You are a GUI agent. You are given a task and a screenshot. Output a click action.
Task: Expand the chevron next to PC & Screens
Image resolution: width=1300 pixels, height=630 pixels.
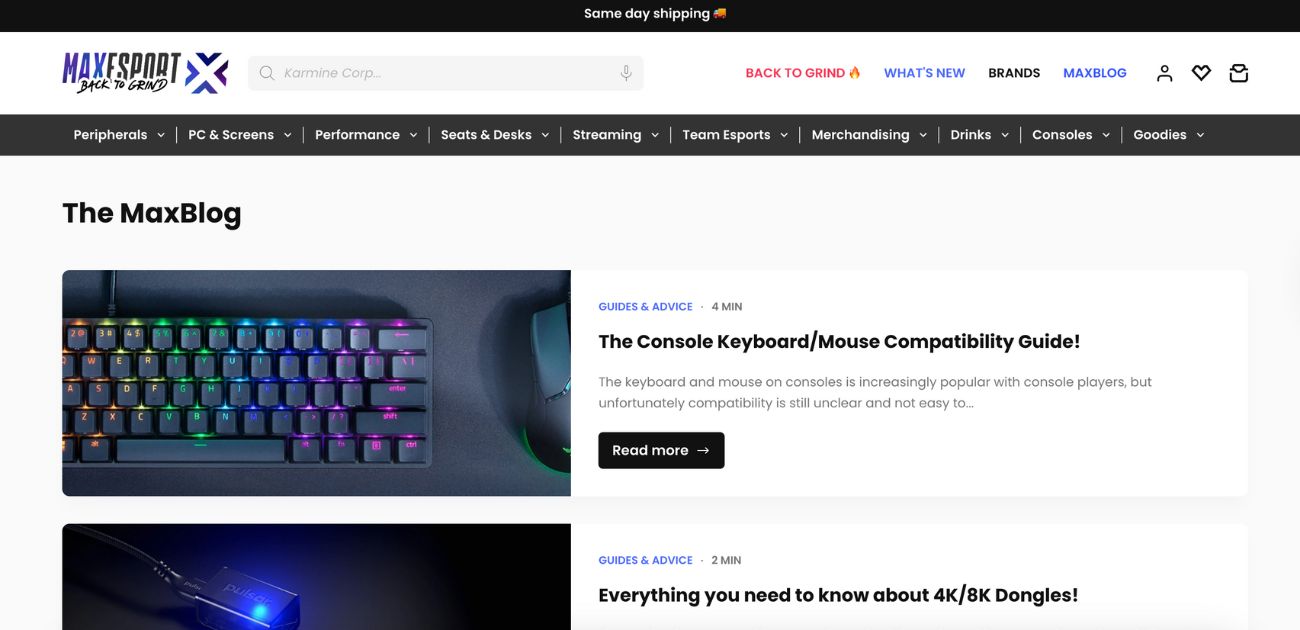coord(287,135)
